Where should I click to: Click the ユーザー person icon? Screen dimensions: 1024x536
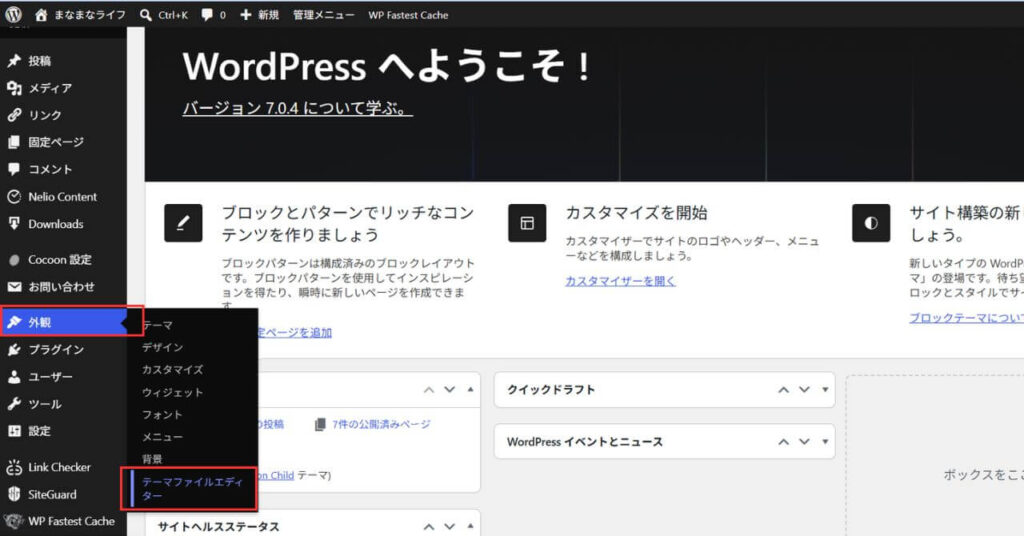click(14, 377)
